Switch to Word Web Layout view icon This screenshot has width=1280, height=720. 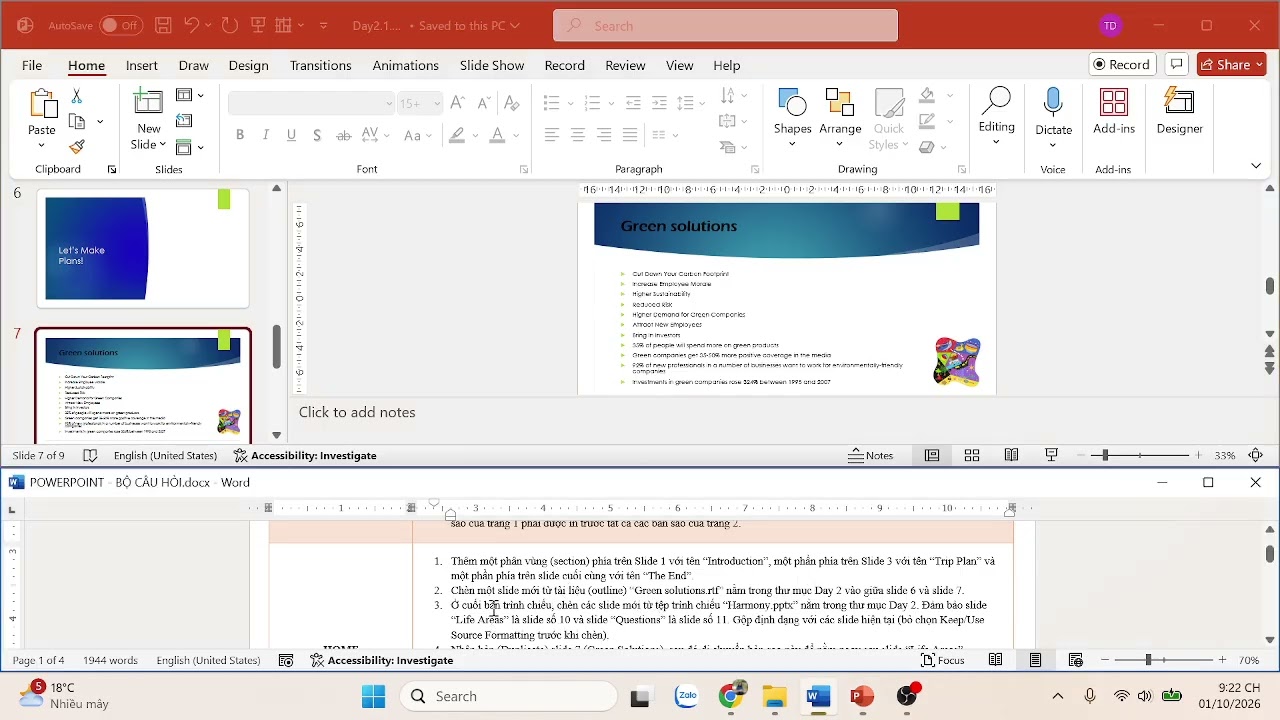coord(1076,660)
